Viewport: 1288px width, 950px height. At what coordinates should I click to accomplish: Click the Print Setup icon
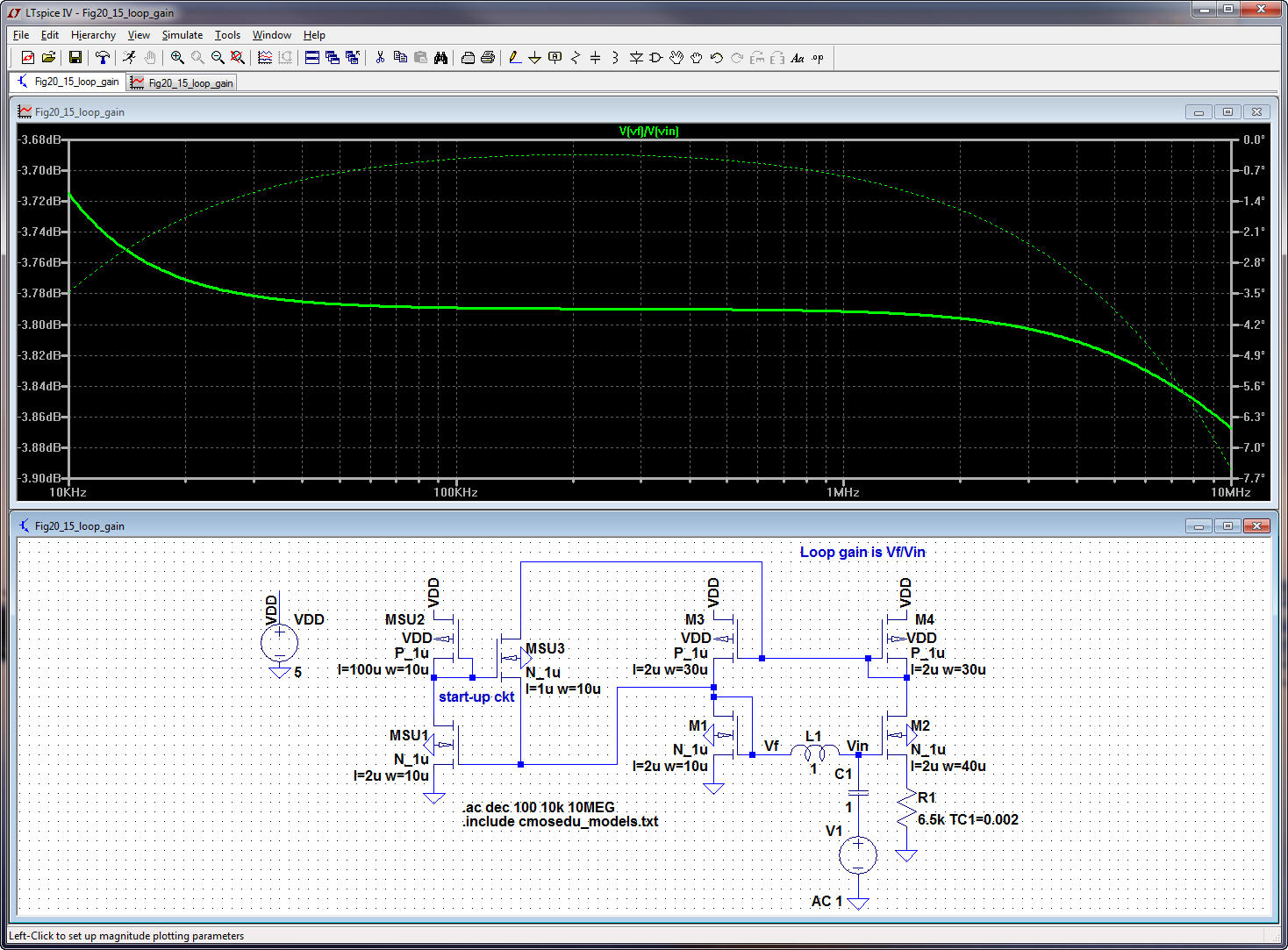point(468,58)
